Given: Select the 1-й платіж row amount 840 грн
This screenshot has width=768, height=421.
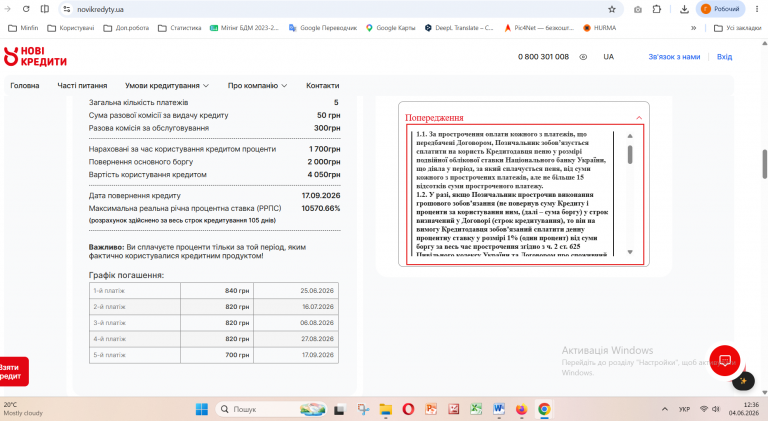Looking at the screenshot, I should (237, 291).
